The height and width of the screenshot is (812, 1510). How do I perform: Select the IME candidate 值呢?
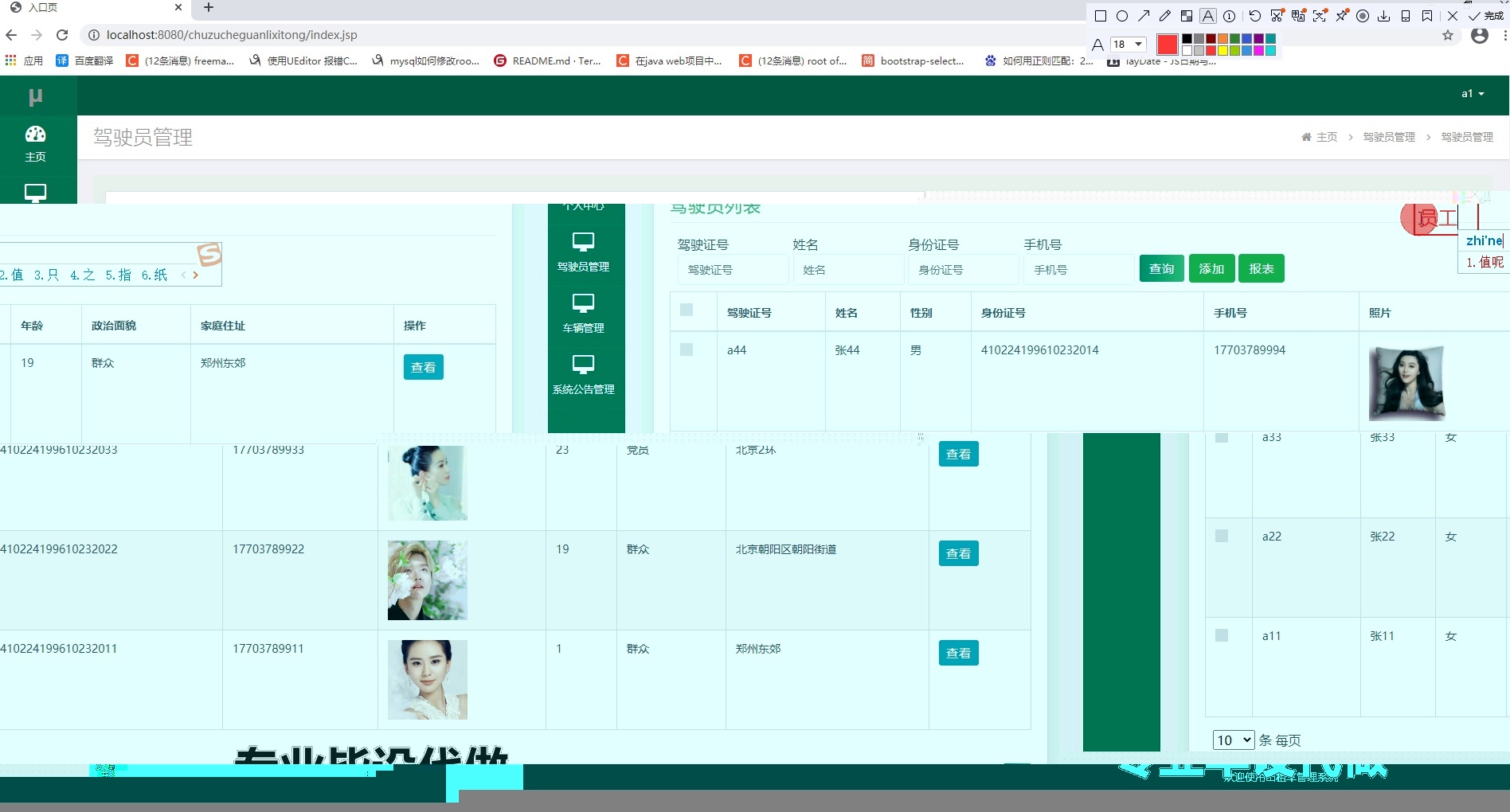click(x=1485, y=262)
